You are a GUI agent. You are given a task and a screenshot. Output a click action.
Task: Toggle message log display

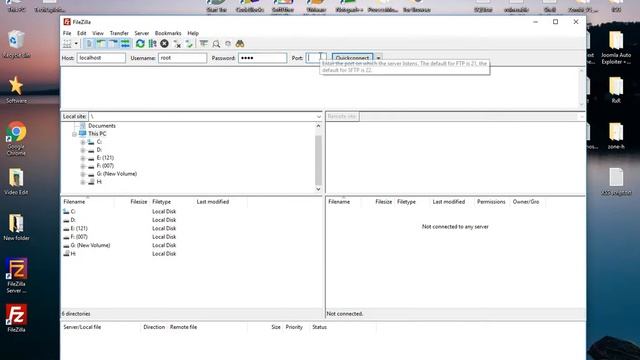point(89,44)
